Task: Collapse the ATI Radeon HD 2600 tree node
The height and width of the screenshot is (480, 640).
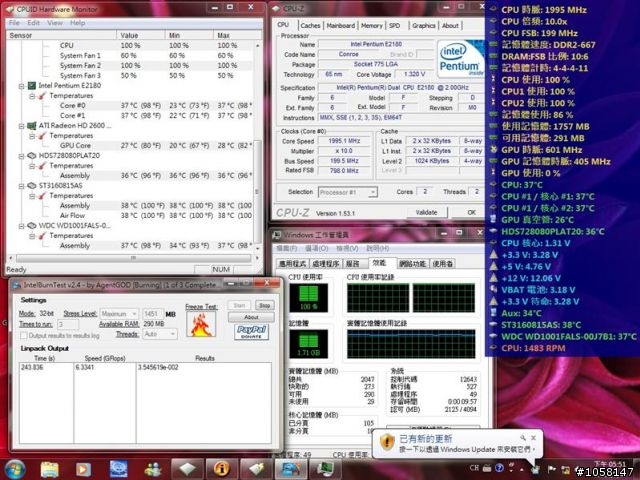Action: [22, 126]
